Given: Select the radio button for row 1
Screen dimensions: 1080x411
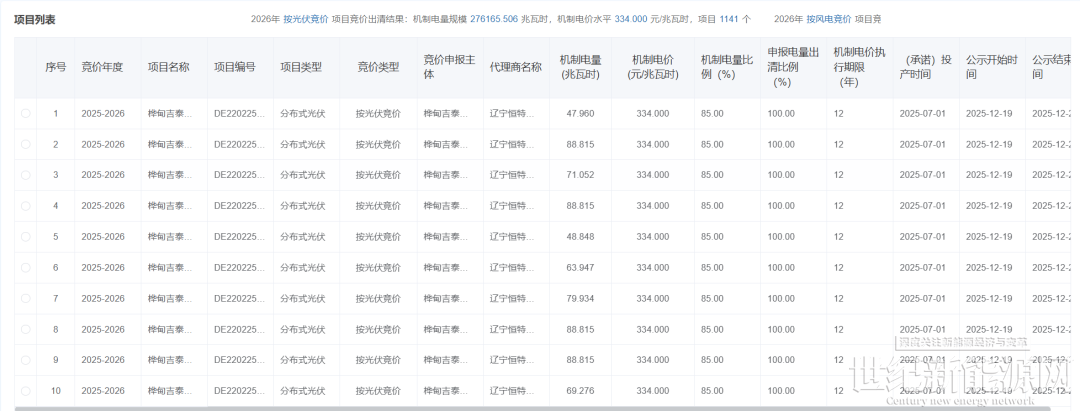Looking at the screenshot, I should point(26,114).
